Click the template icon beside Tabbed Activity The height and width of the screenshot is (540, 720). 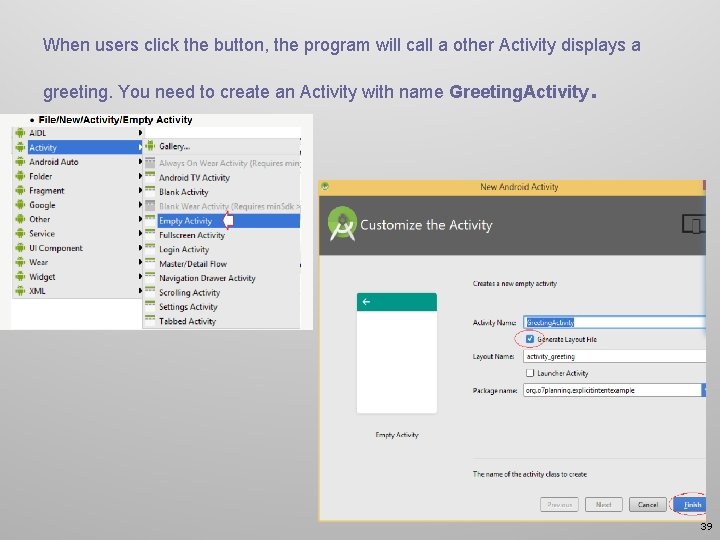[150, 321]
